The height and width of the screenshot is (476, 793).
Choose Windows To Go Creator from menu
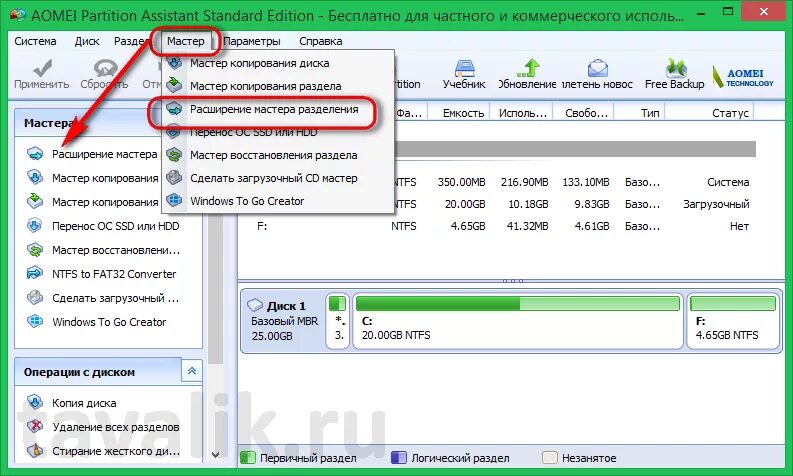pyautogui.click(x=247, y=201)
